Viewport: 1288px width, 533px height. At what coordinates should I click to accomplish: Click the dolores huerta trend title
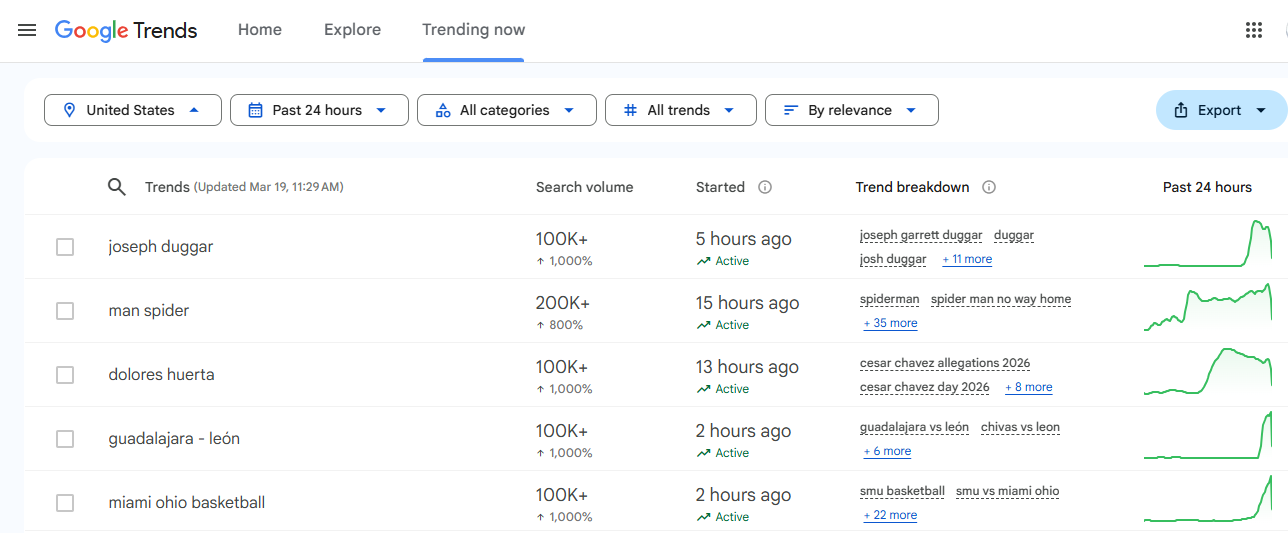click(x=161, y=375)
